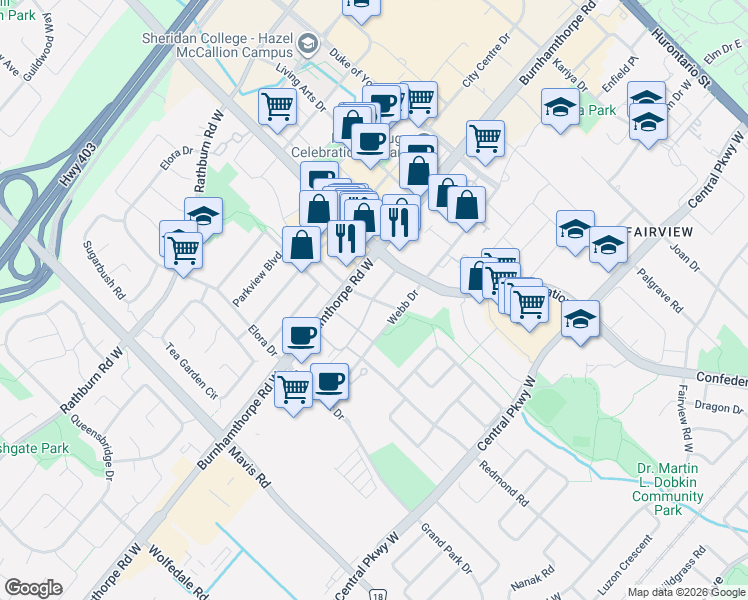Click the Parkview Blvd street label
Screen dimensions: 748x600
(257, 279)
